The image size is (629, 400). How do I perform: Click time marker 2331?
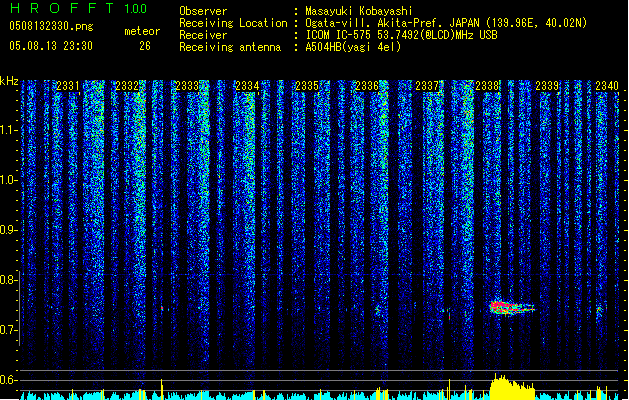point(68,86)
